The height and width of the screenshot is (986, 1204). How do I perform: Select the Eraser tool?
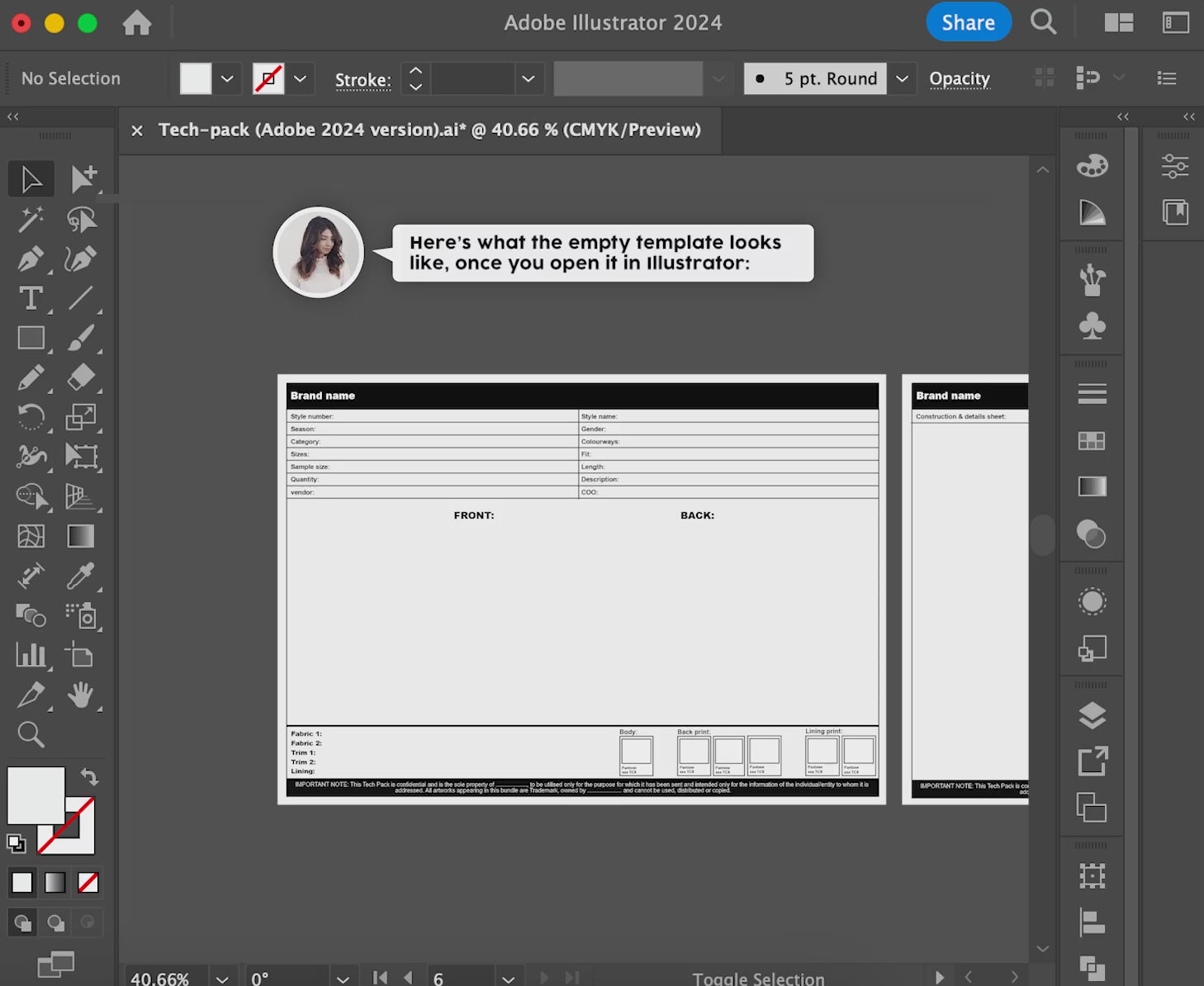[x=80, y=377]
